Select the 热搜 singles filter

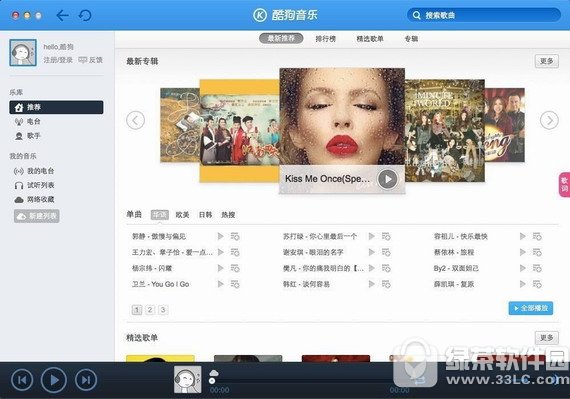coord(228,215)
